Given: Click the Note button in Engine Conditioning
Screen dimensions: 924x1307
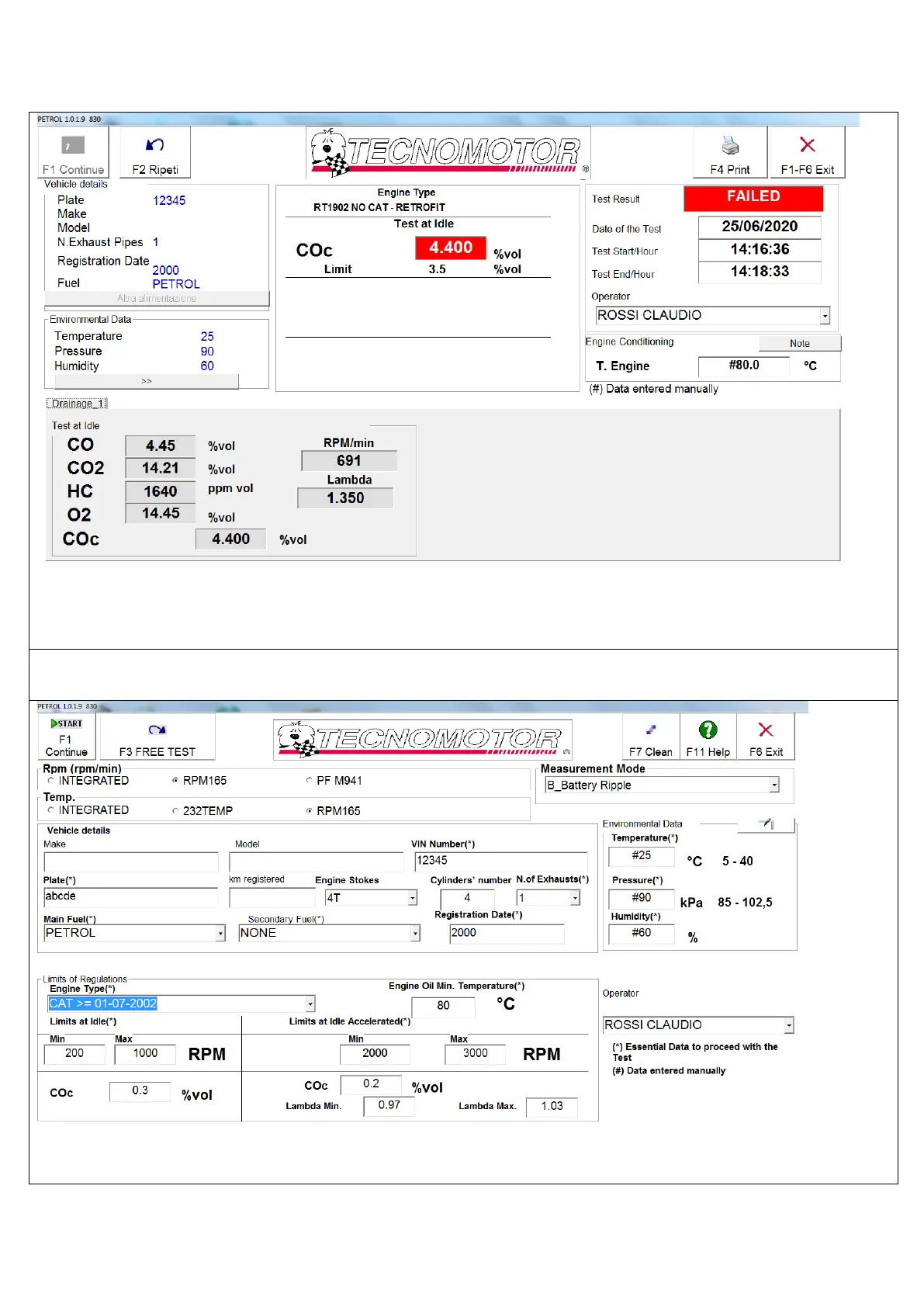Looking at the screenshot, I should point(799,344).
